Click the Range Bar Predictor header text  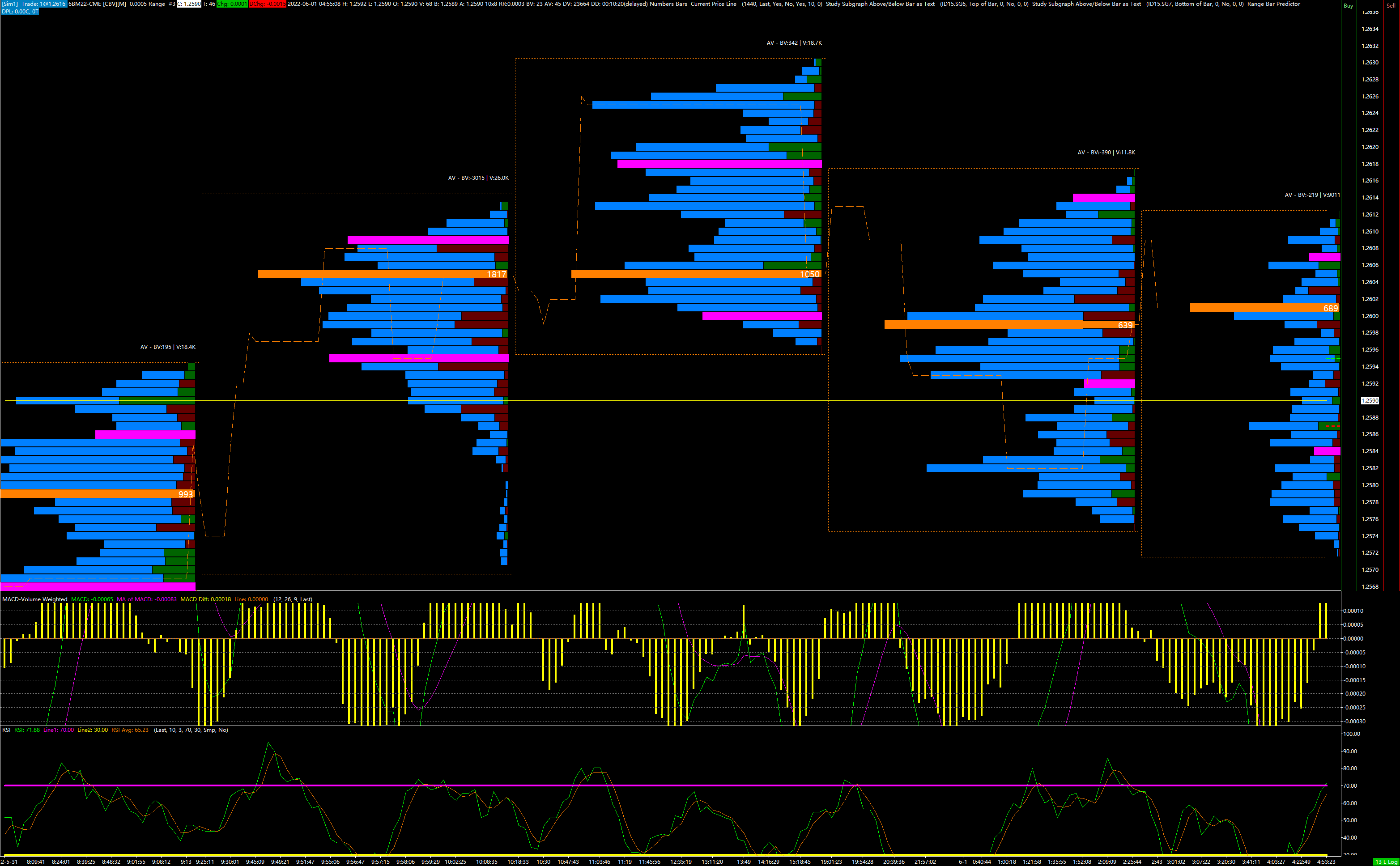point(1273,4)
